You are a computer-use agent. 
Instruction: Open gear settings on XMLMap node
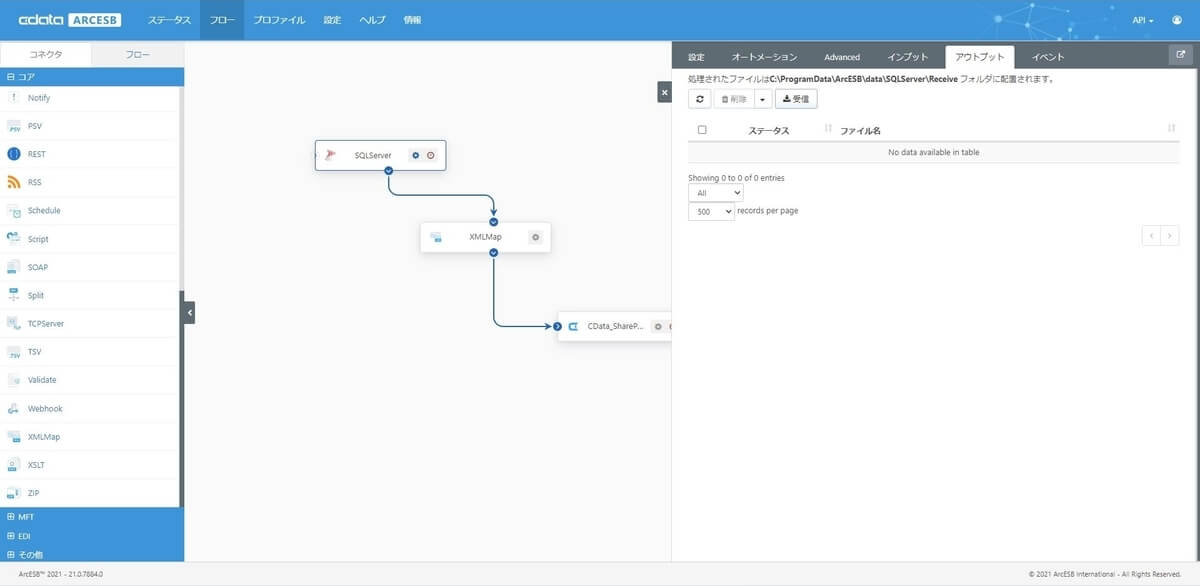point(535,237)
